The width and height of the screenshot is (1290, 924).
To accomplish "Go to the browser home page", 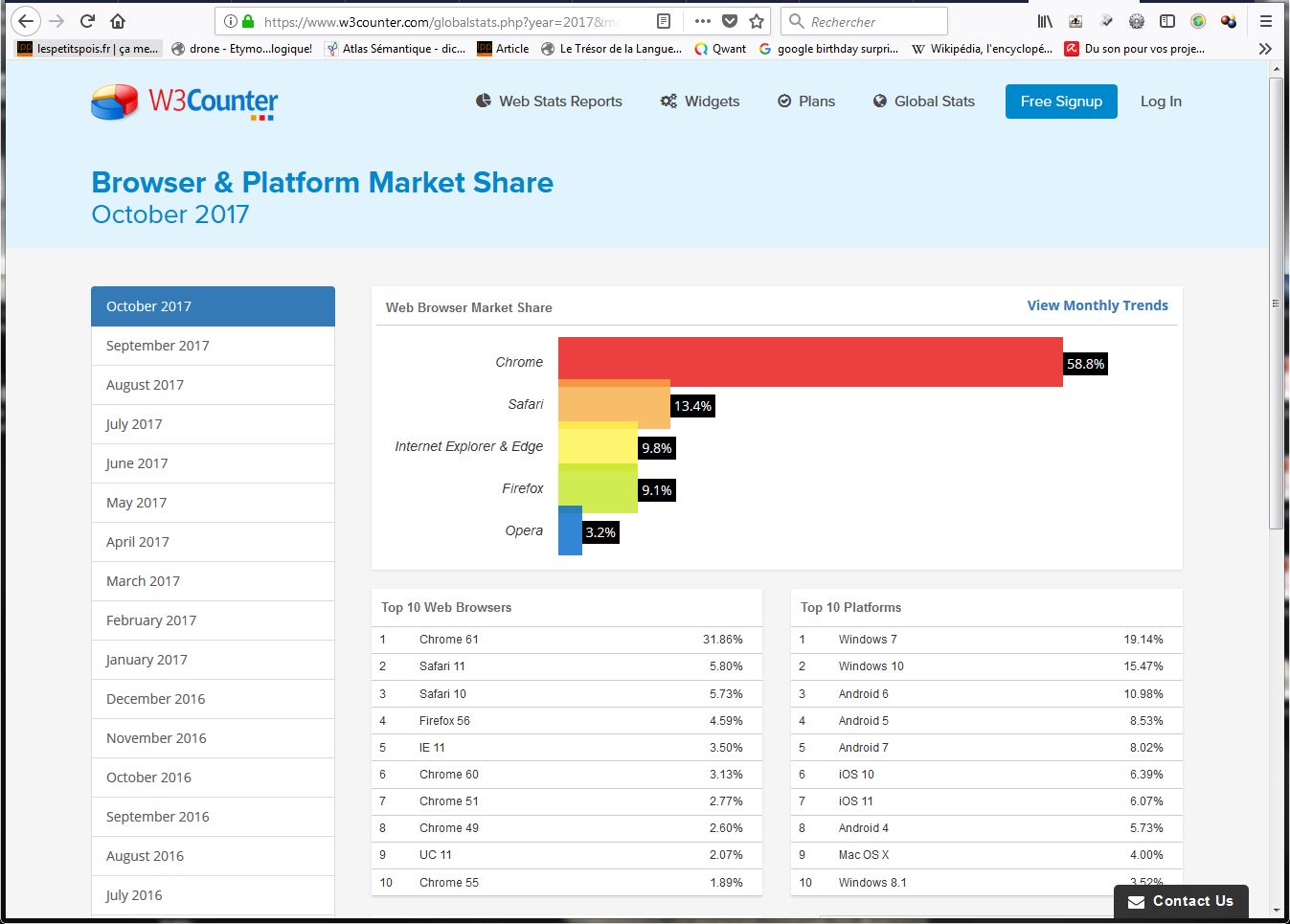I will [118, 21].
